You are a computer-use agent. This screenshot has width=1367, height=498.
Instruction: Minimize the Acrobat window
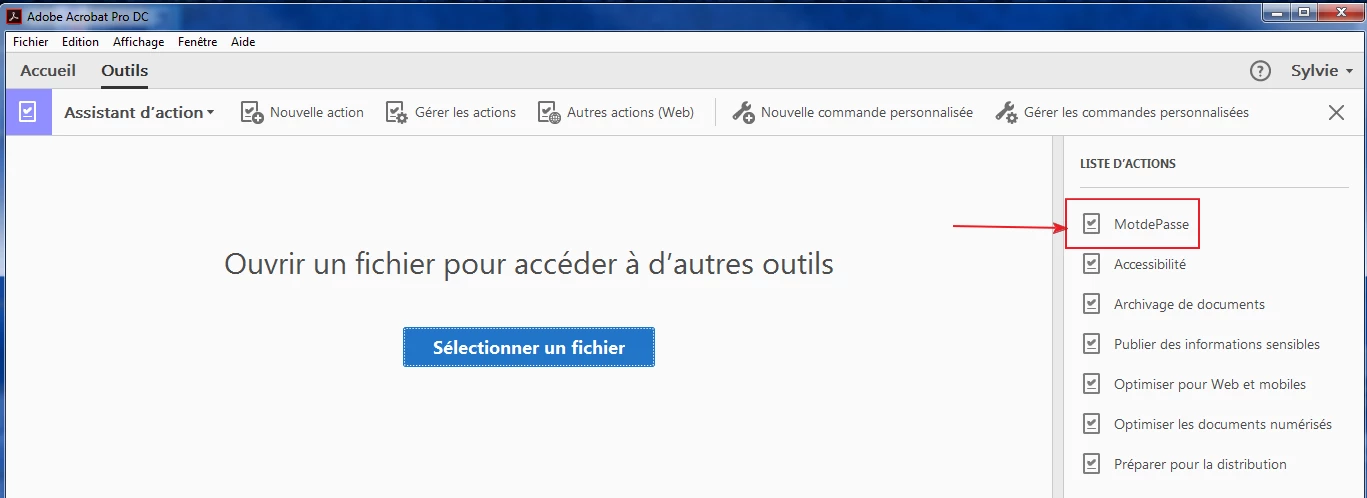1276,12
